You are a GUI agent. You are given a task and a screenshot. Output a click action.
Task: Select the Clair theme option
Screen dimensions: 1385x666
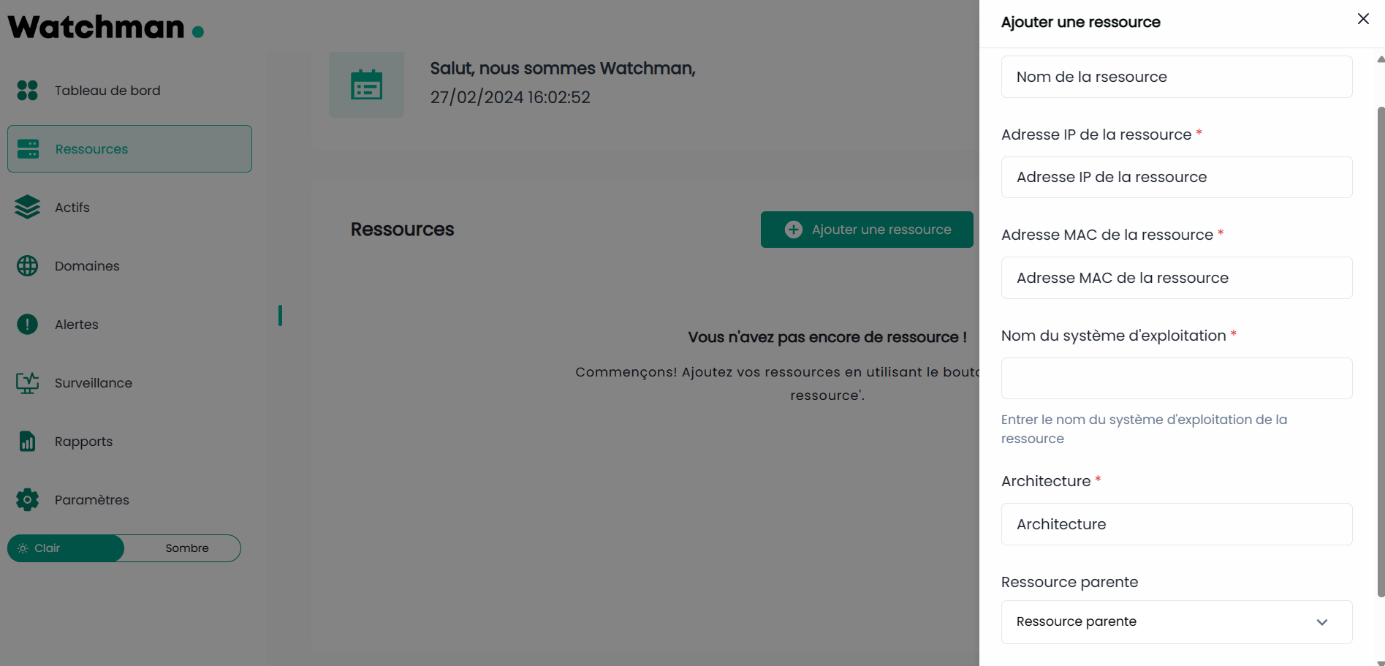[65, 548]
